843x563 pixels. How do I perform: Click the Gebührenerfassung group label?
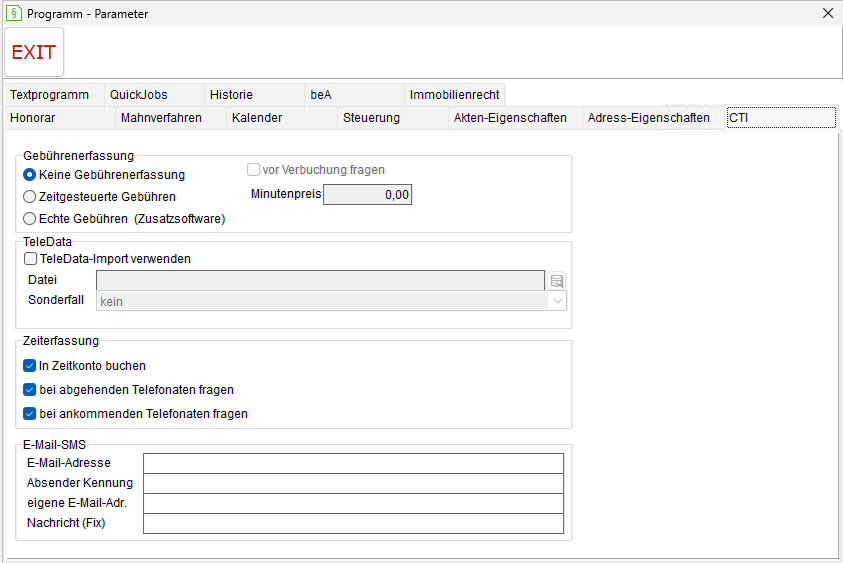coord(78,156)
